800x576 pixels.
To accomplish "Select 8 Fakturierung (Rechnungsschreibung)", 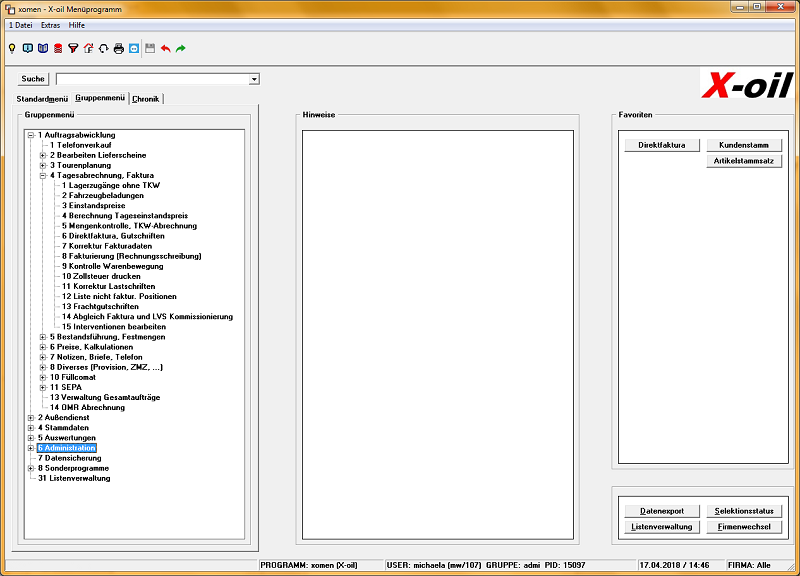I will point(132,256).
